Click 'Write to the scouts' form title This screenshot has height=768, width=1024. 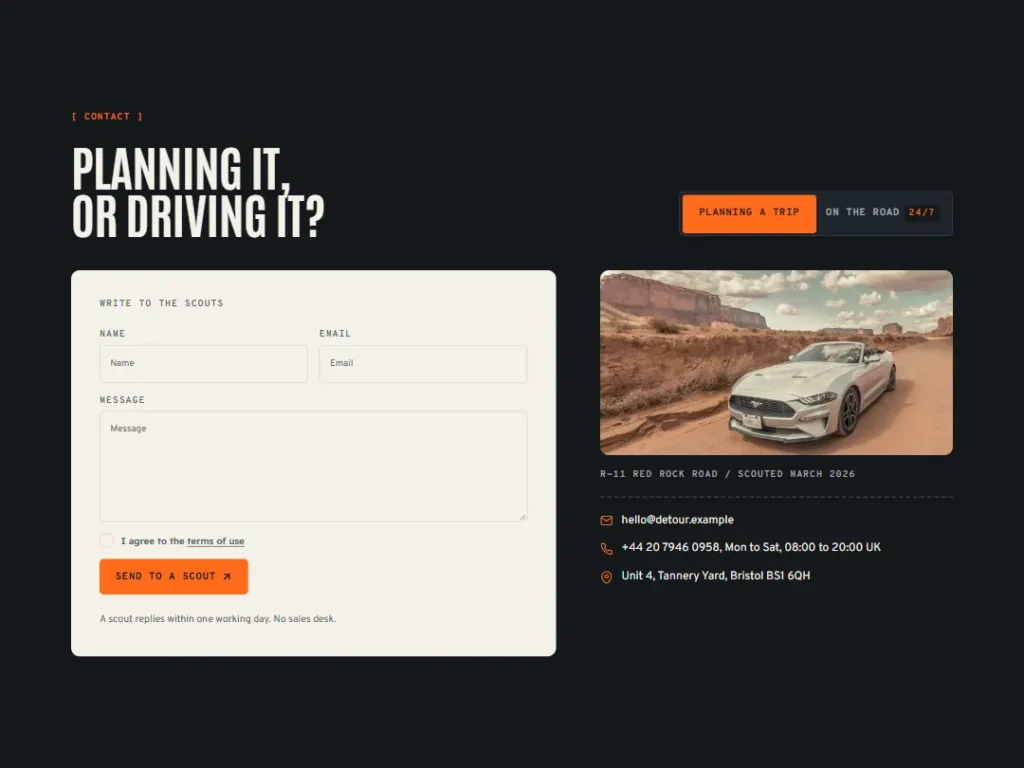pyautogui.click(x=161, y=303)
